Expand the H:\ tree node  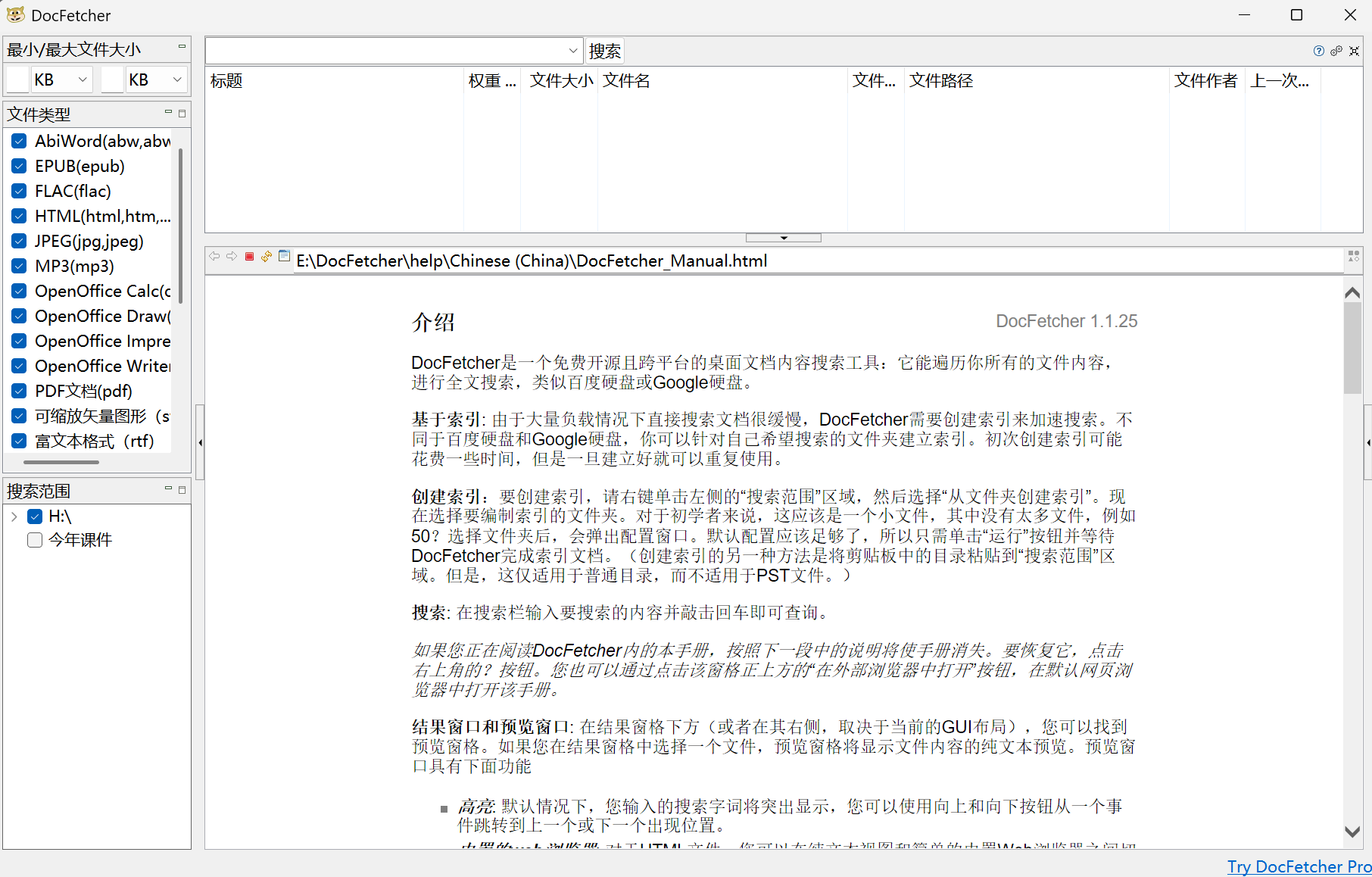(x=14, y=517)
